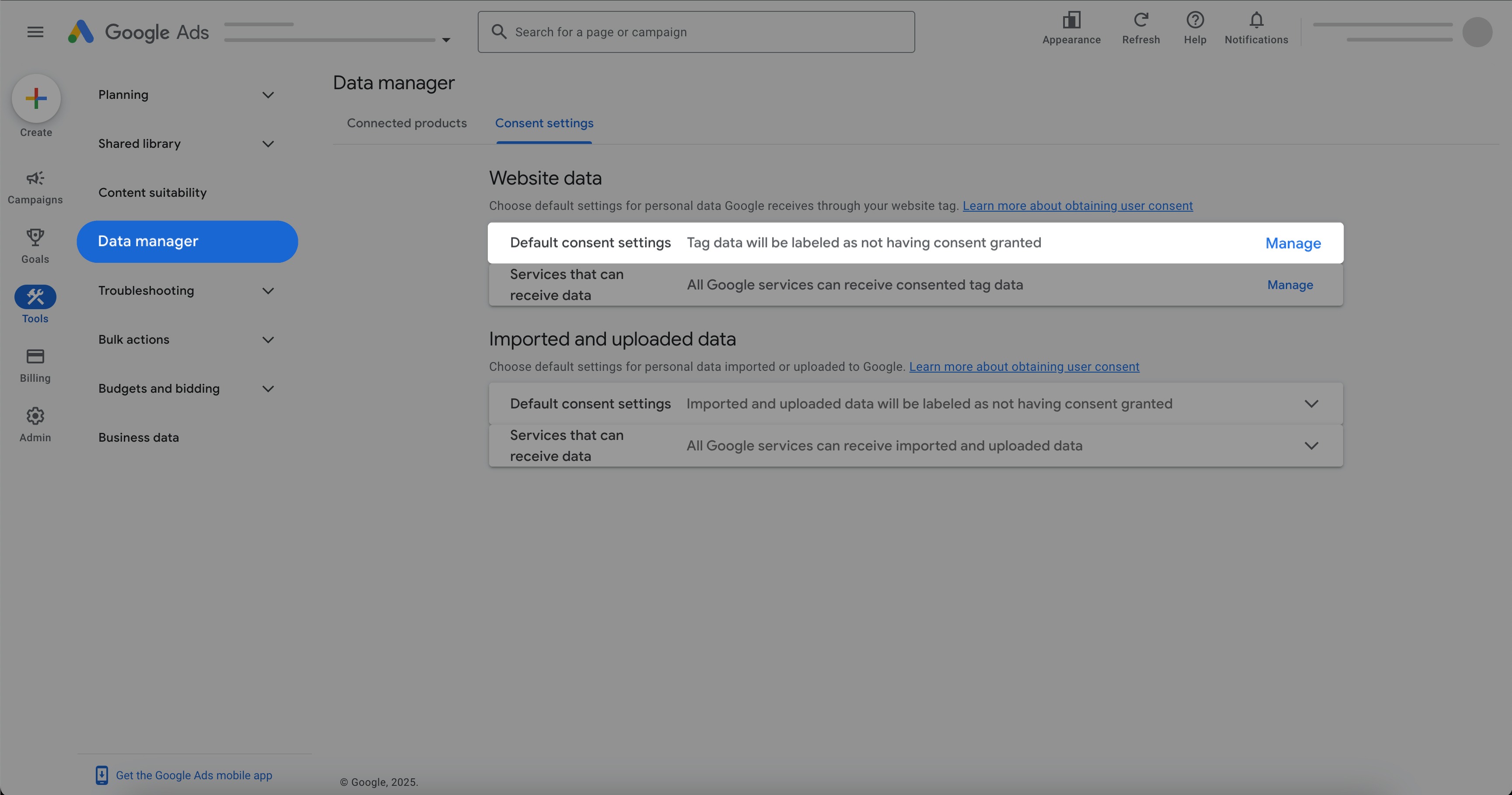Open Imported data learn more consent link
This screenshot has width=1512, height=795.
pos(1024,367)
